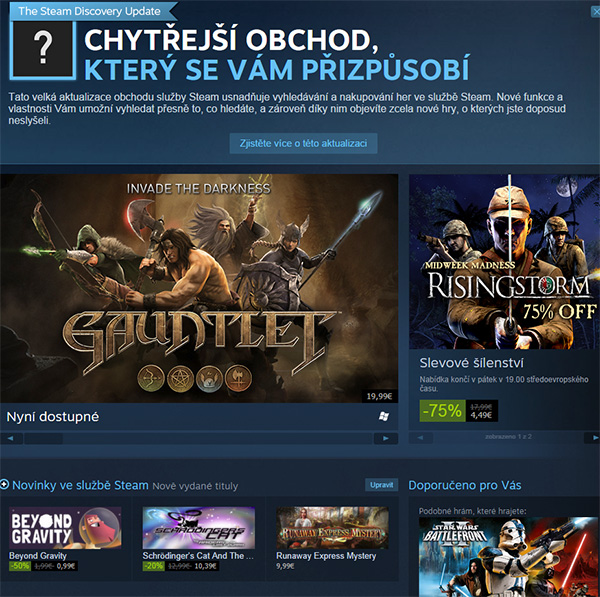Click Doporučeno pro Vás heading
This screenshot has height=597, width=600.
pyautogui.click(x=465, y=485)
